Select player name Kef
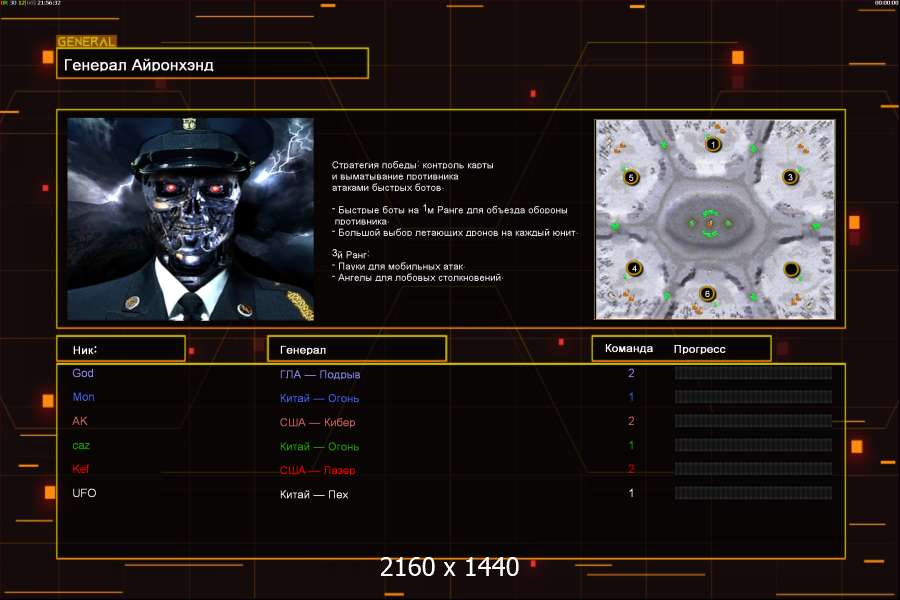The height and width of the screenshot is (600, 900). [80, 469]
